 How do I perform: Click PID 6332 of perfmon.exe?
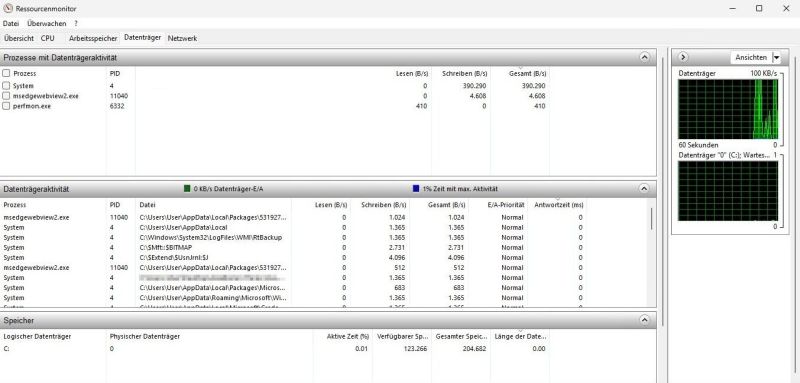tap(117, 106)
